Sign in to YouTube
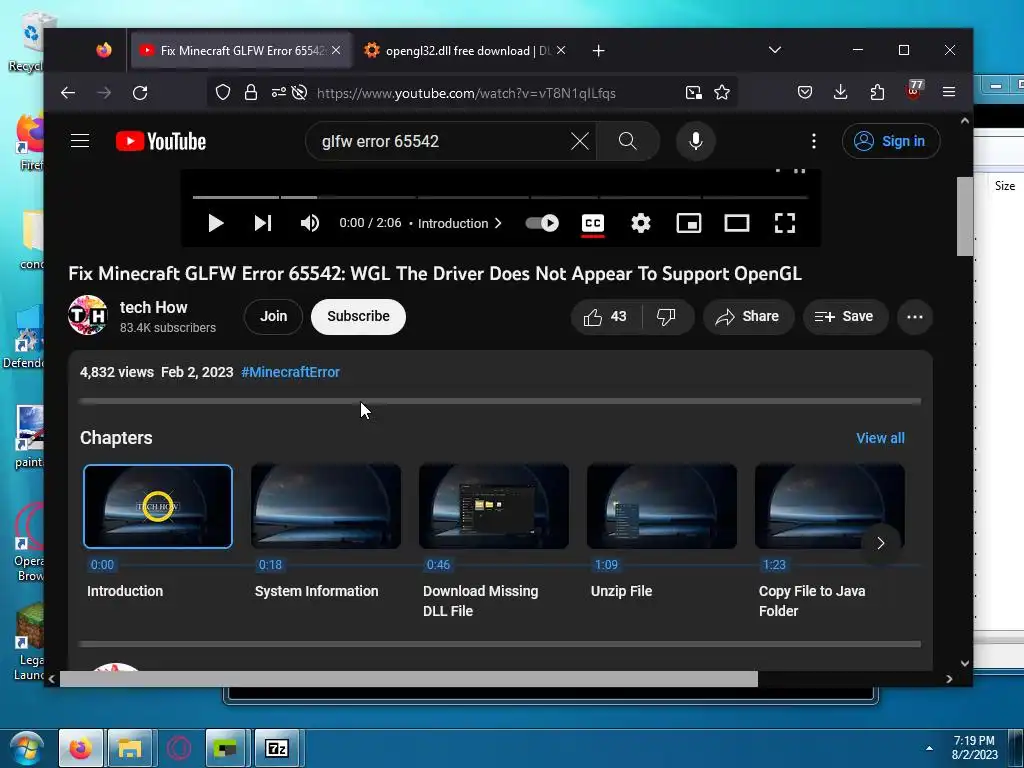The image size is (1024, 768). (891, 141)
